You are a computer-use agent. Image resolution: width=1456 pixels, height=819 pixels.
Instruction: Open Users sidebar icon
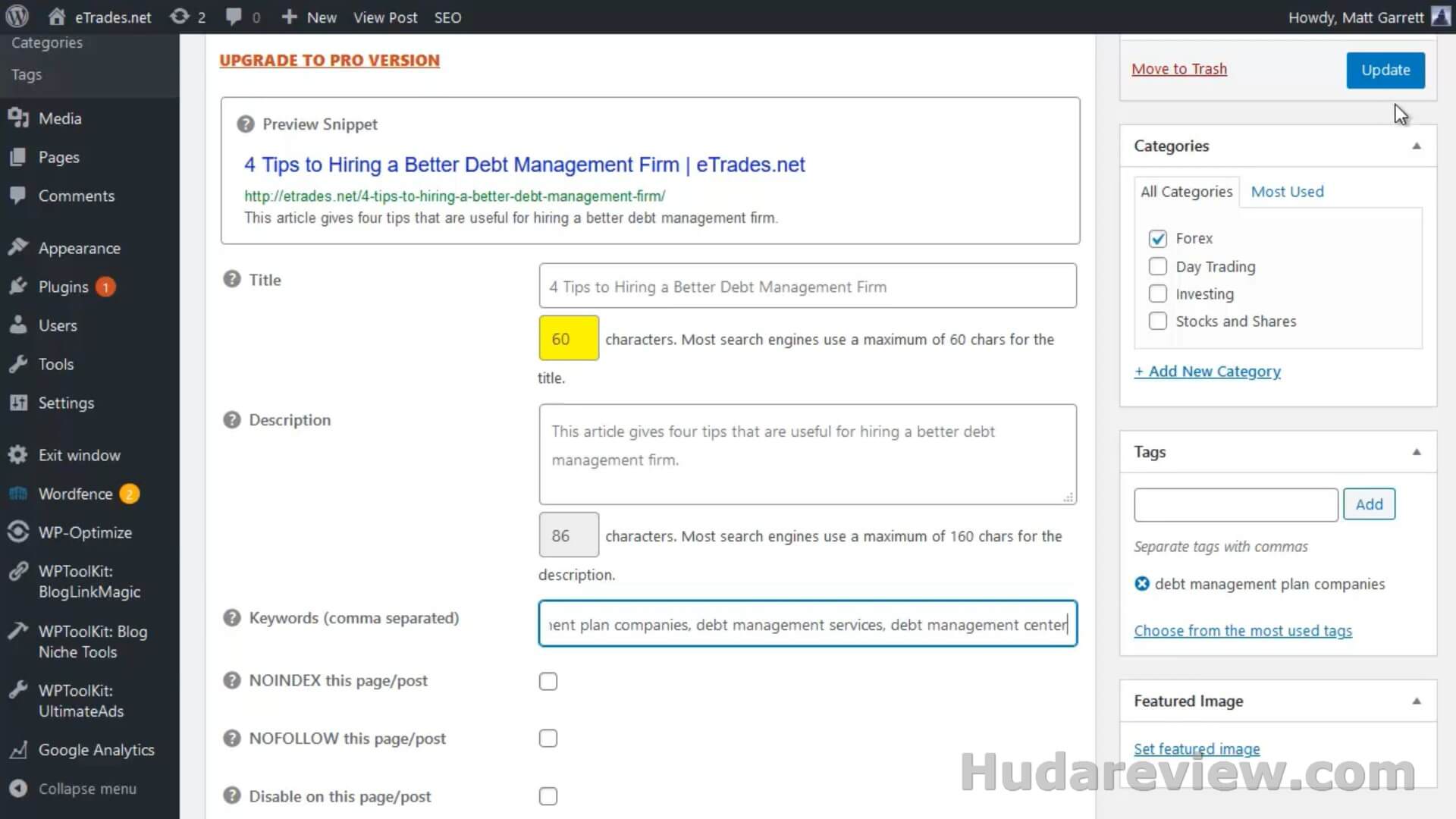18,325
